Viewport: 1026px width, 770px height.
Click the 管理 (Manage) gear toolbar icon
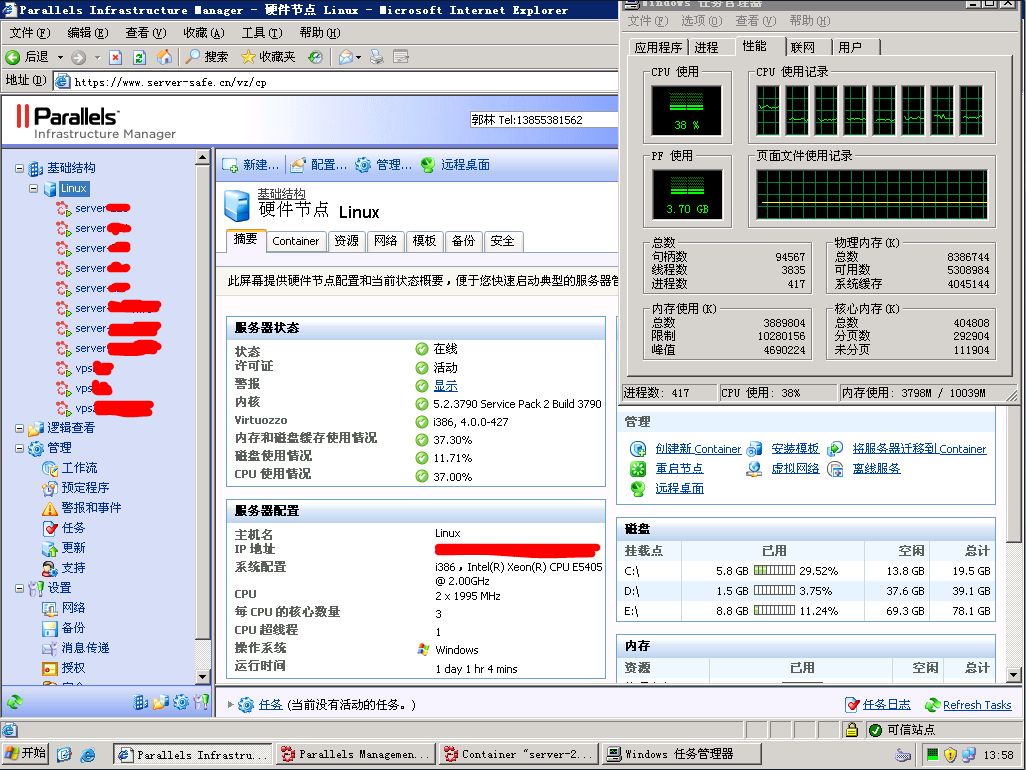click(x=363, y=165)
